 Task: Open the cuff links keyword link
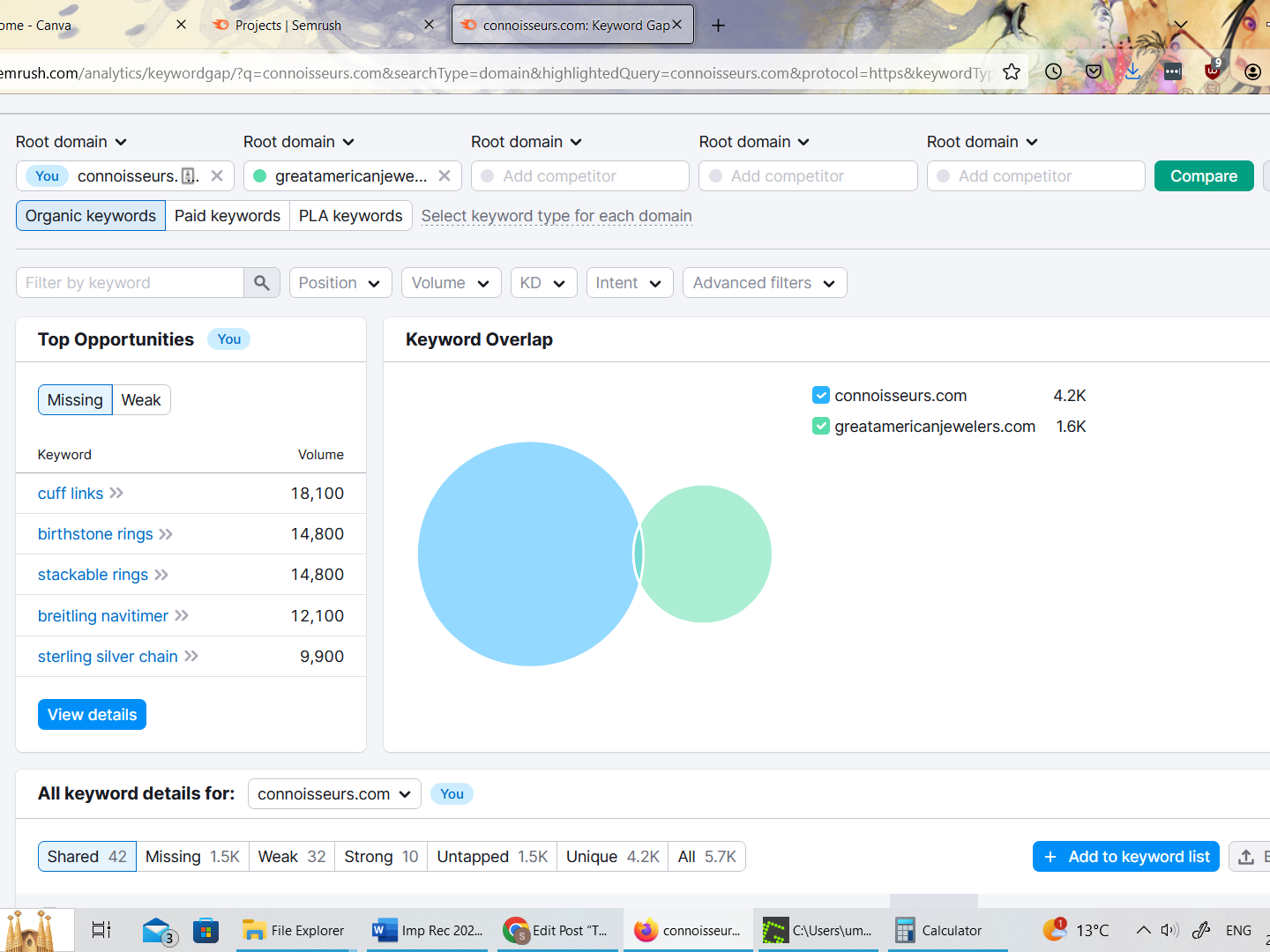point(71,494)
